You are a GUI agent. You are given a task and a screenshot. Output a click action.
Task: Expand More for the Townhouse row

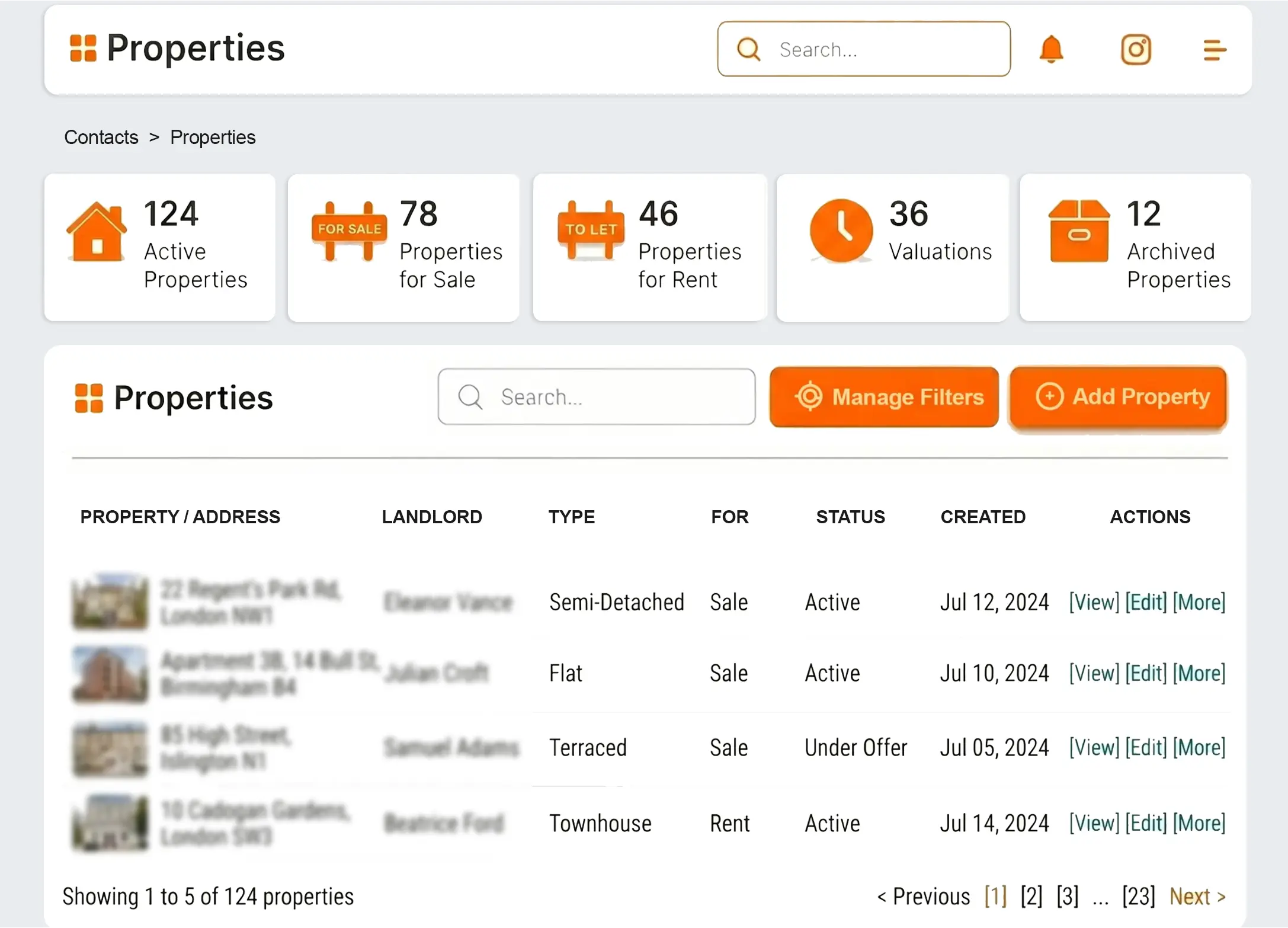pyautogui.click(x=1199, y=823)
